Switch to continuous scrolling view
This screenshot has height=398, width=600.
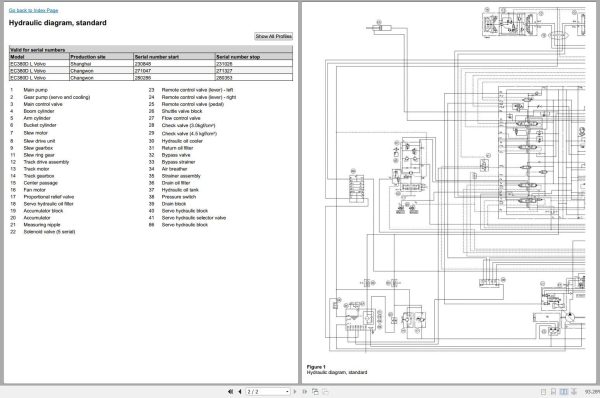click(553, 391)
